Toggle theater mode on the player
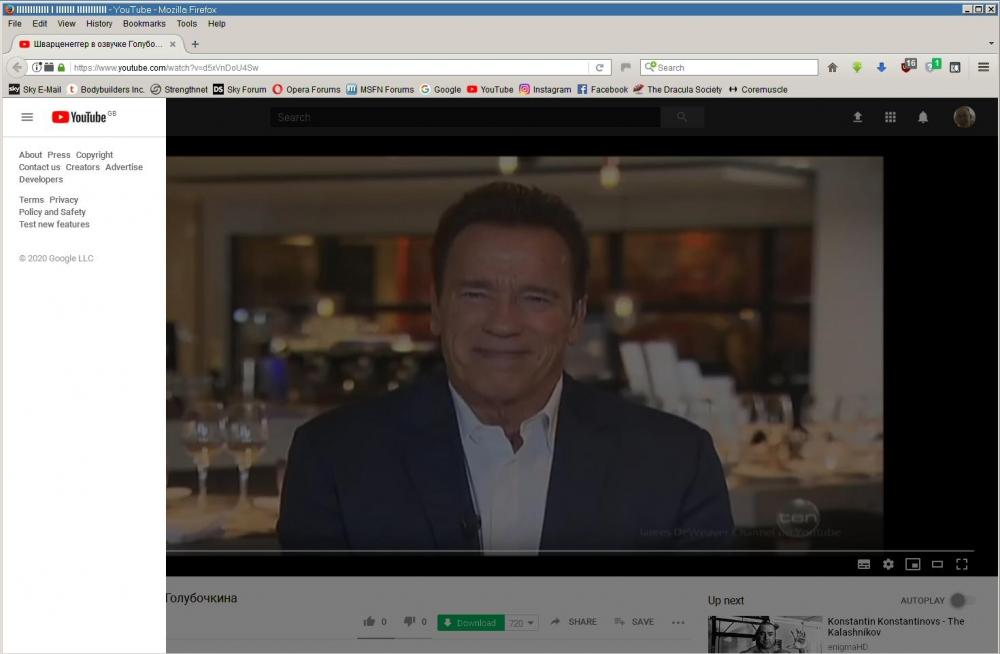 (937, 564)
